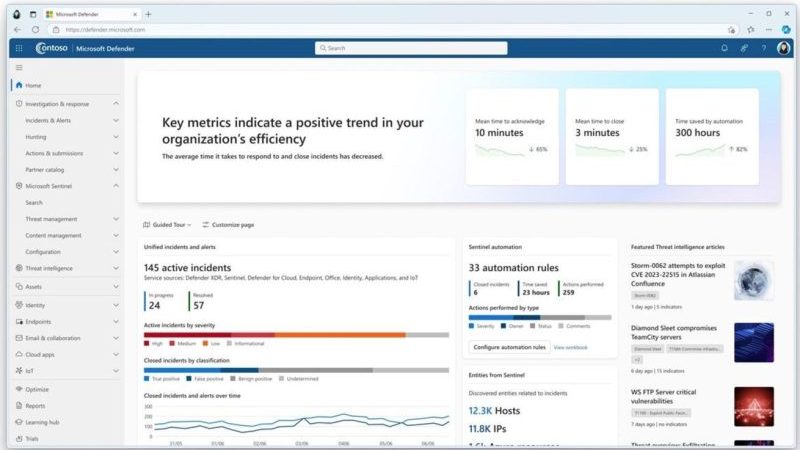Expand Content management submenu
The width and height of the screenshot is (800, 450).
[x=116, y=235]
